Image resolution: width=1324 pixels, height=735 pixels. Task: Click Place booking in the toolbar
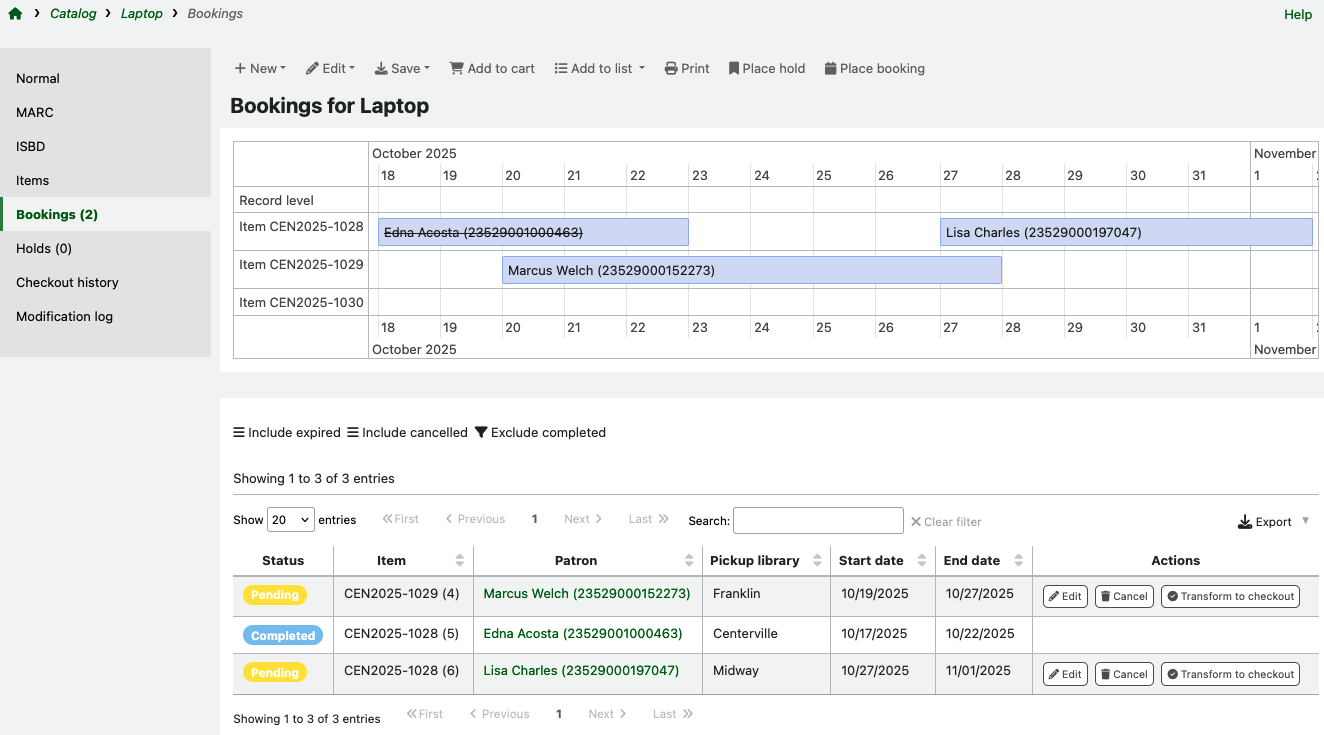874,68
